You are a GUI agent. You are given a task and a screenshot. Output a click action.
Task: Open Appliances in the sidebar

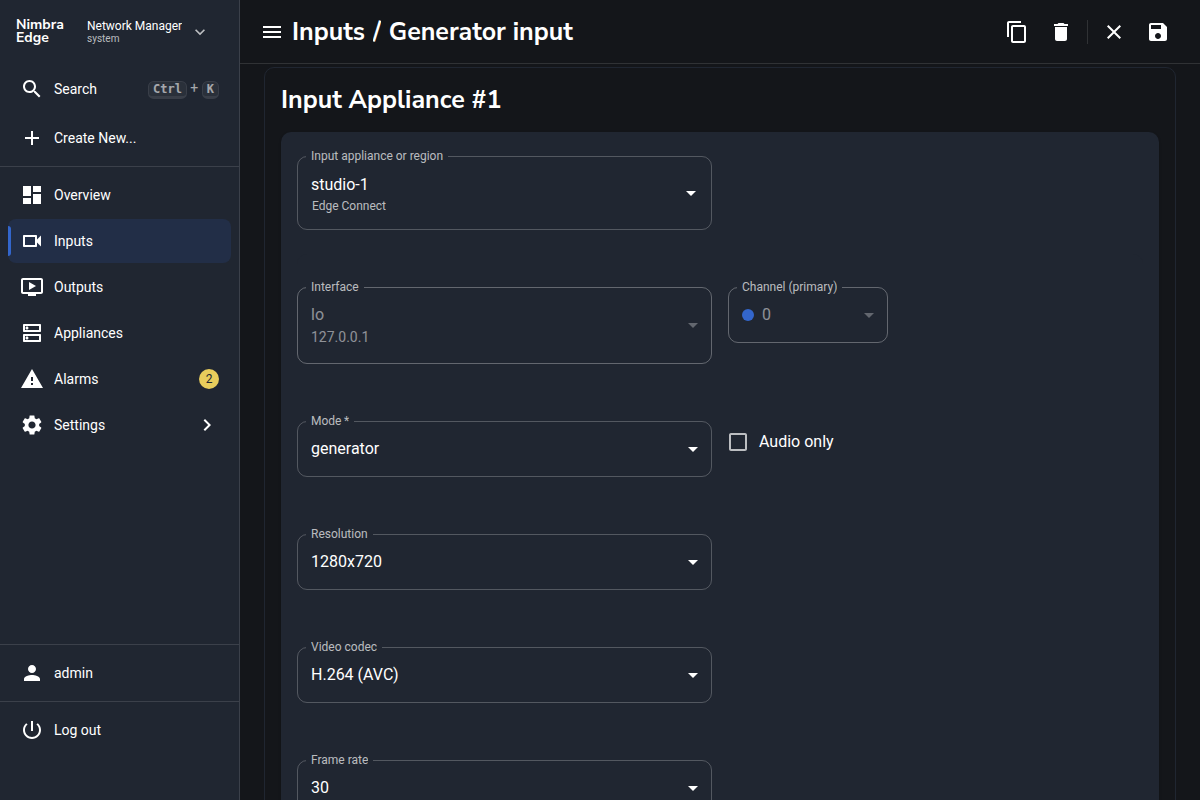(x=119, y=333)
